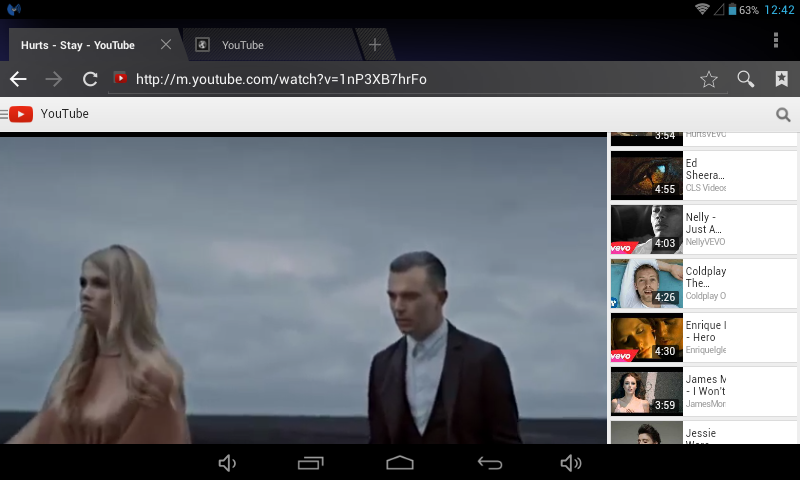Open the Coldplay suggested video
The width and height of the screenshot is (800, 480).
tap(667, 283)
